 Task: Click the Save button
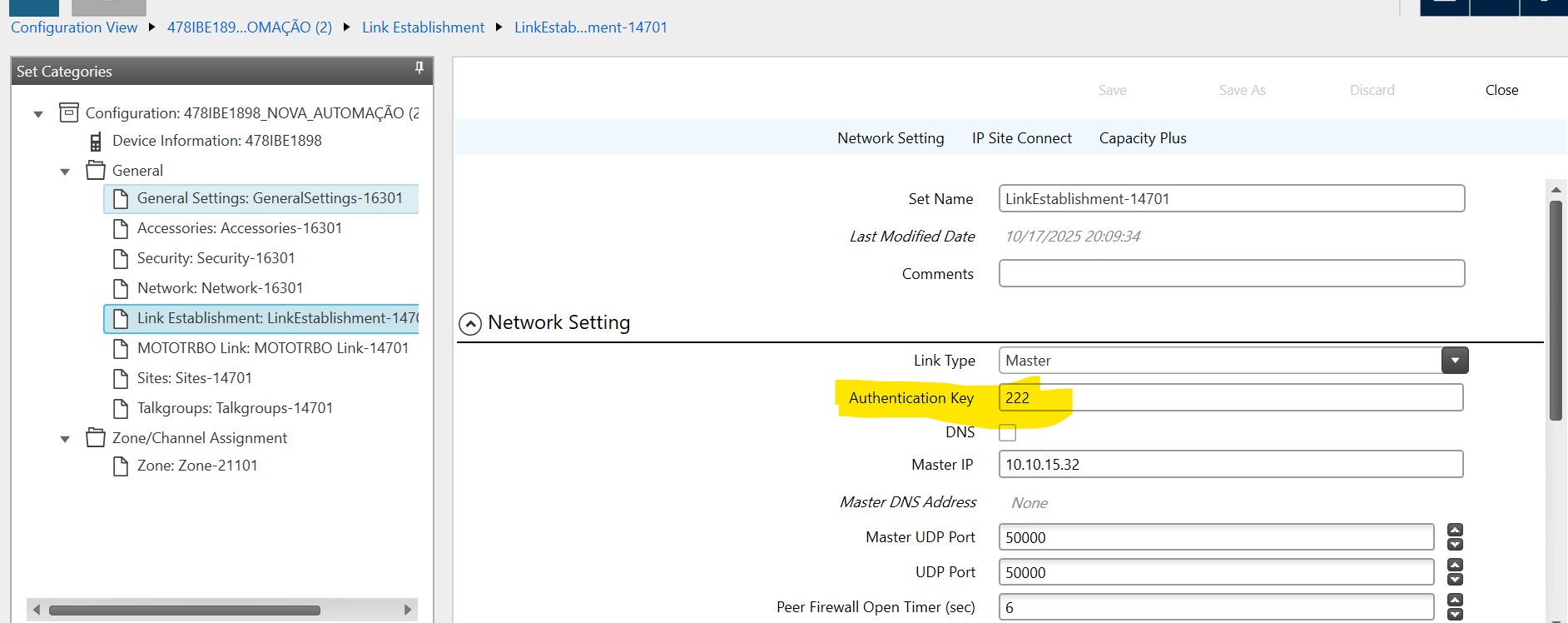click(1112, 90)
